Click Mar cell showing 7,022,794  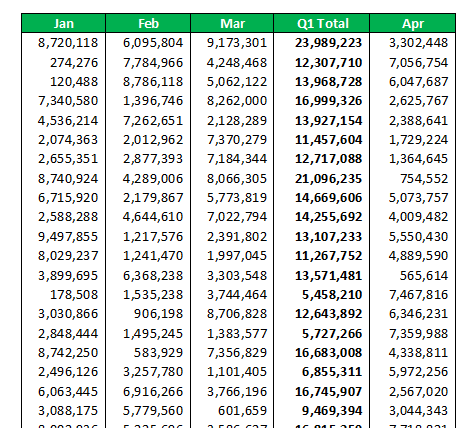232,217
